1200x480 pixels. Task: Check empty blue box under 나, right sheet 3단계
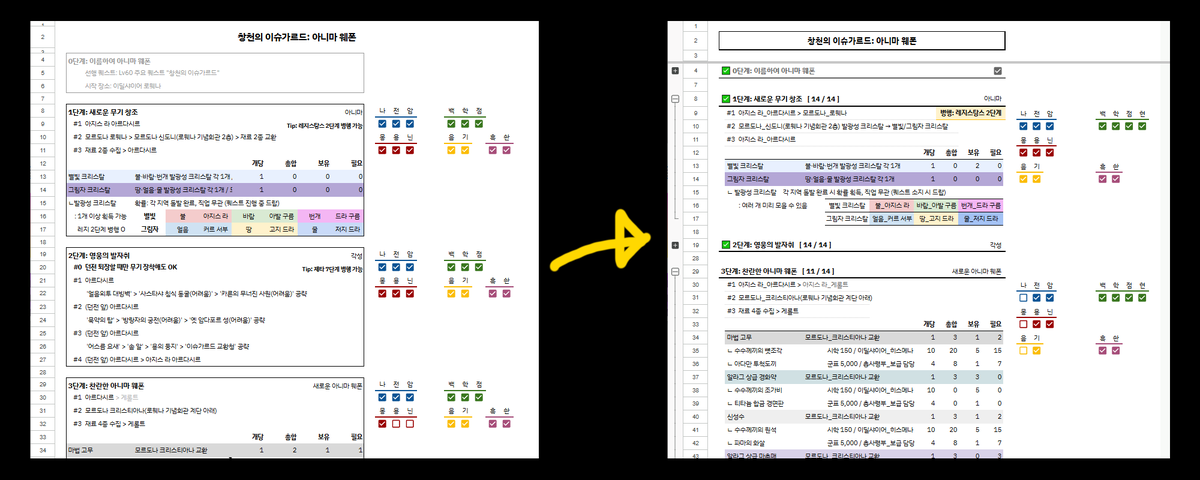[x=1022, y=298]
